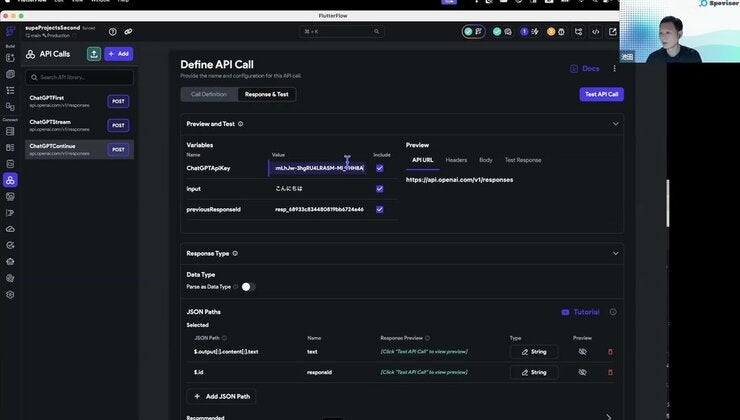Open the help question mark icon
Viewport: 740px width, 420px height.
pyautogui.click(x=112, y=32)
